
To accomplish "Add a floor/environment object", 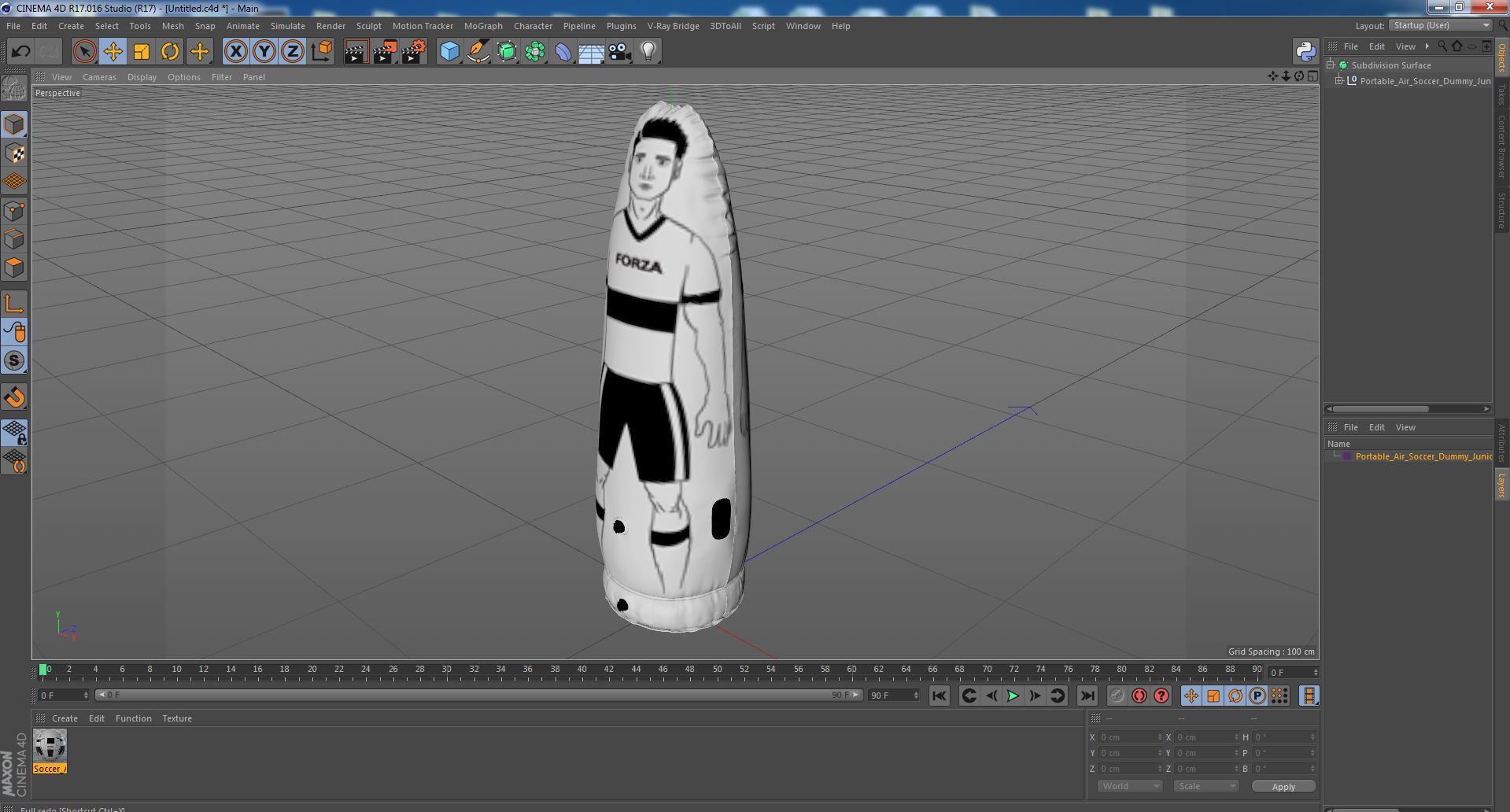I will (x=591, y=52).
